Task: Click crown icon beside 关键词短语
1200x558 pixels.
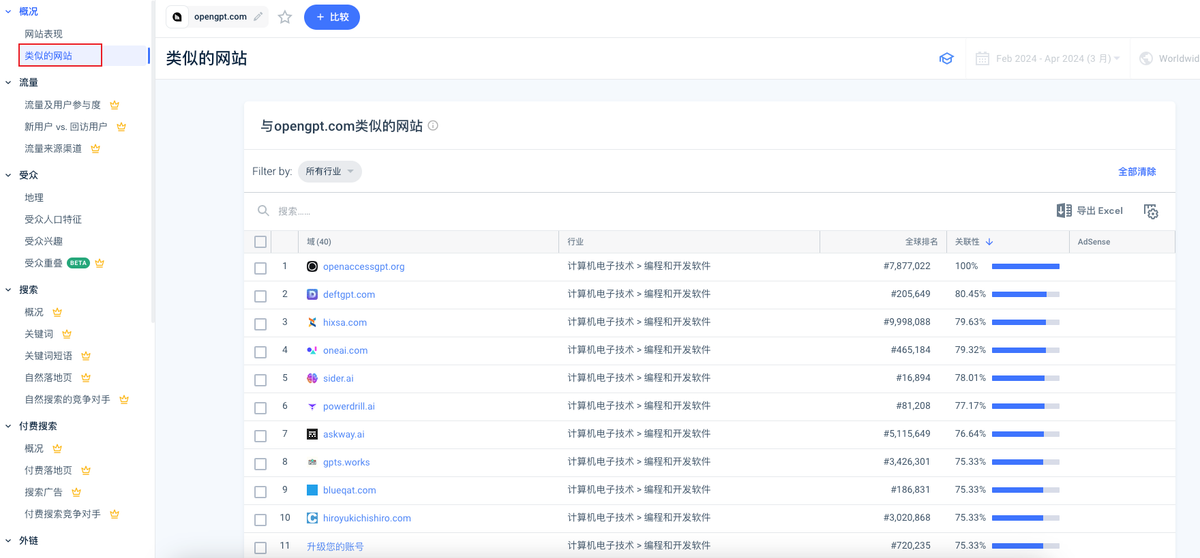Action: pos(86,356)
